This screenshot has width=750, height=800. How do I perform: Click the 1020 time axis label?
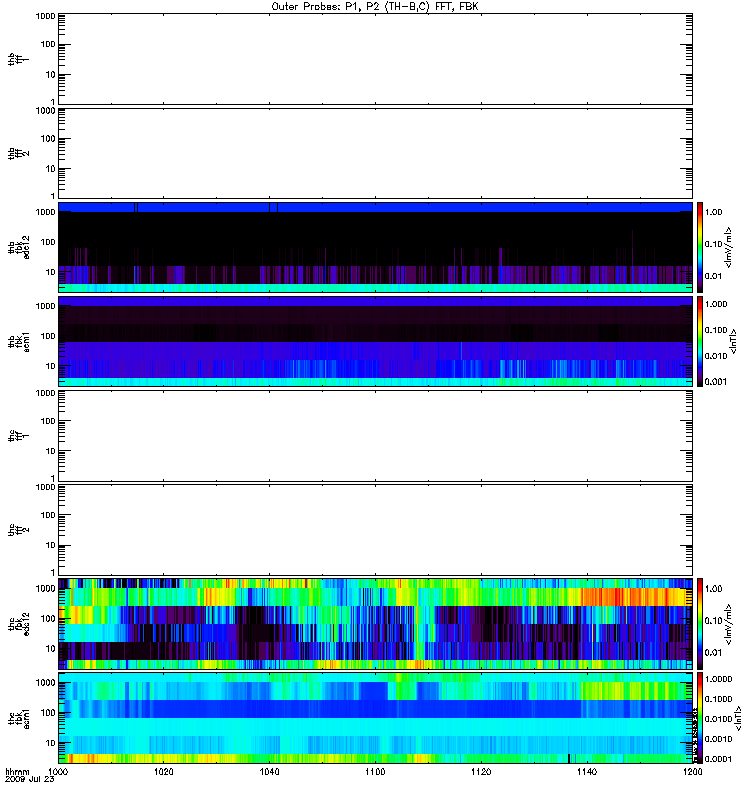(x=164, y=771)
